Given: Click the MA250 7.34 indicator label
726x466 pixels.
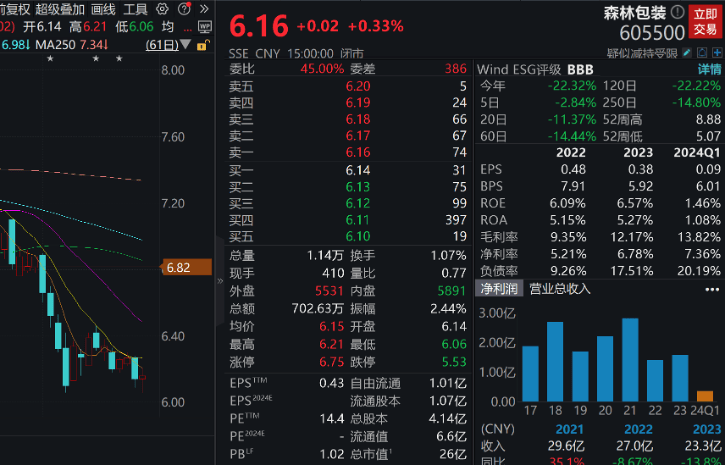Looking at the screenshot, I should coord(72,45).
